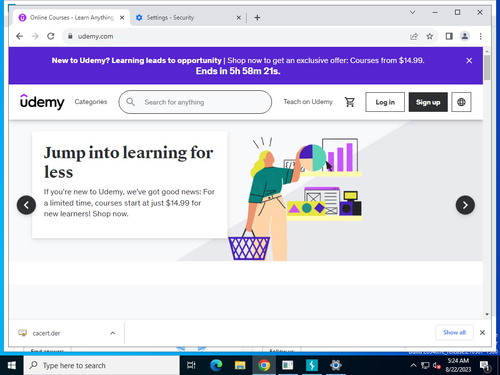Open Task View on the taskbar
The width and height of the screenshot is (500, 375).
191,365
